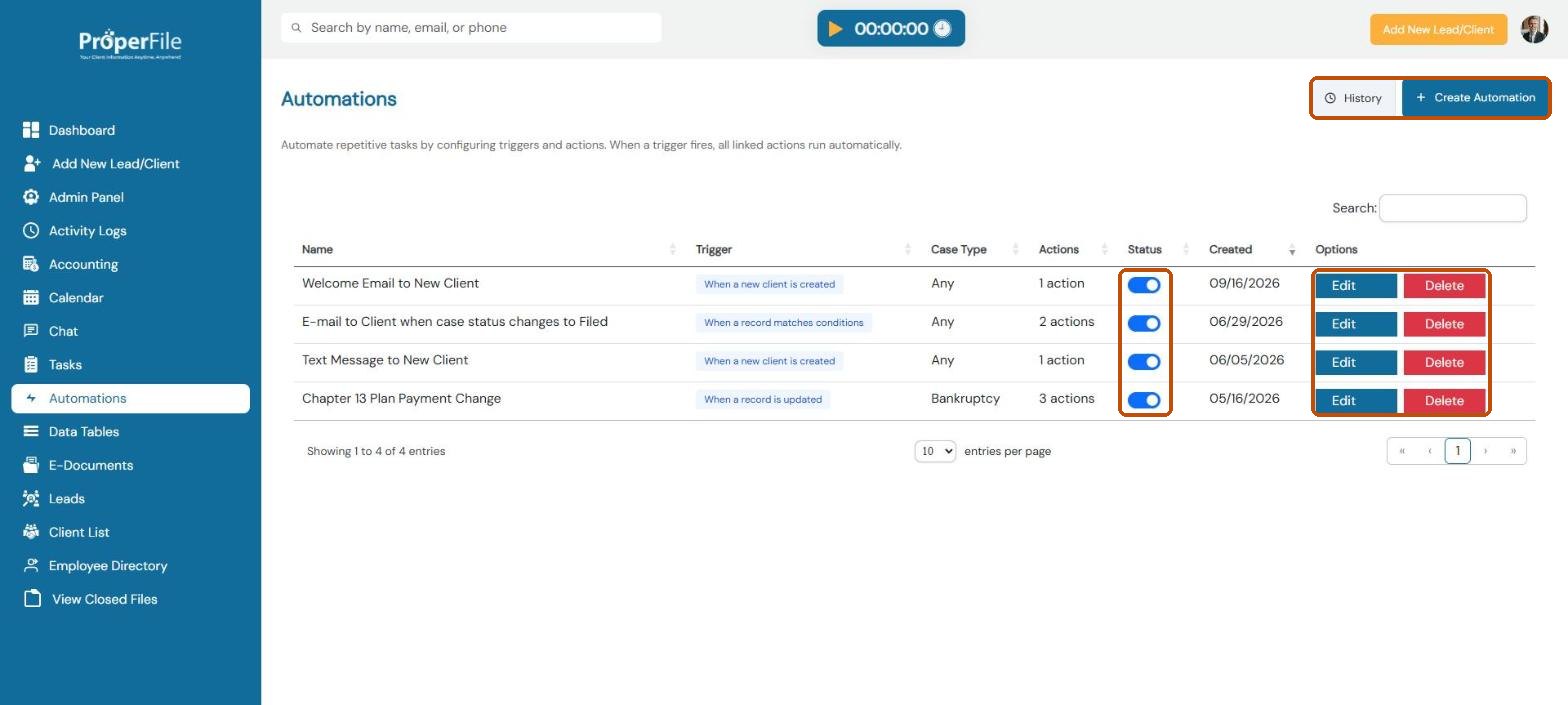Click the View Closed Files icon
Screen dimensions: 1568x705
(32, 599)
